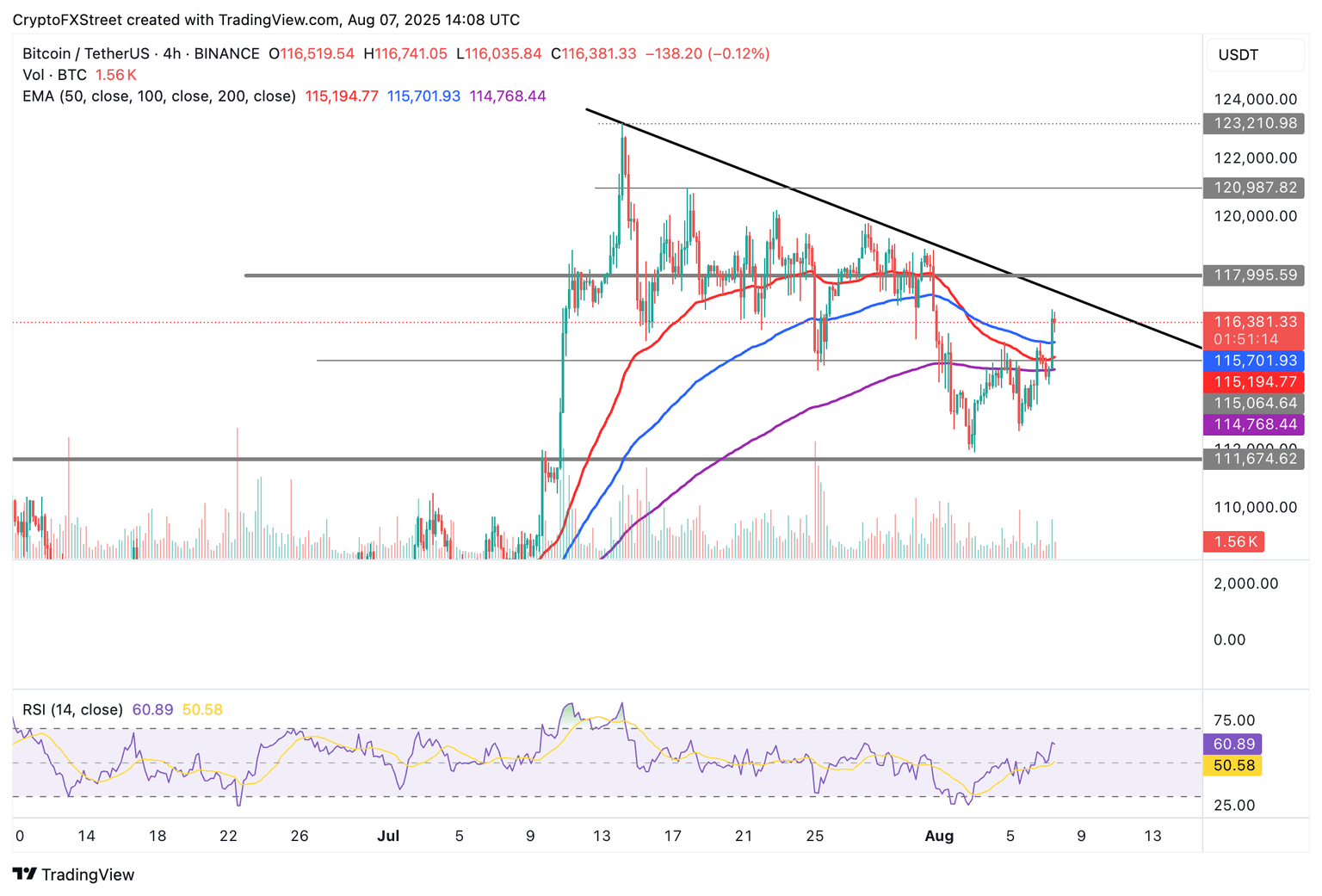This screenshot has width=1322, height=896.
Task: Click the RSI value tag 60.89
Action: click(1232, 744)
